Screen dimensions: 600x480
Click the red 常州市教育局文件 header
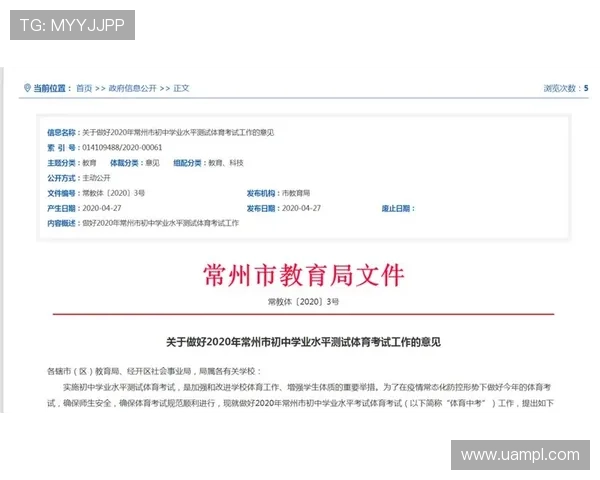tap(303, 275)
